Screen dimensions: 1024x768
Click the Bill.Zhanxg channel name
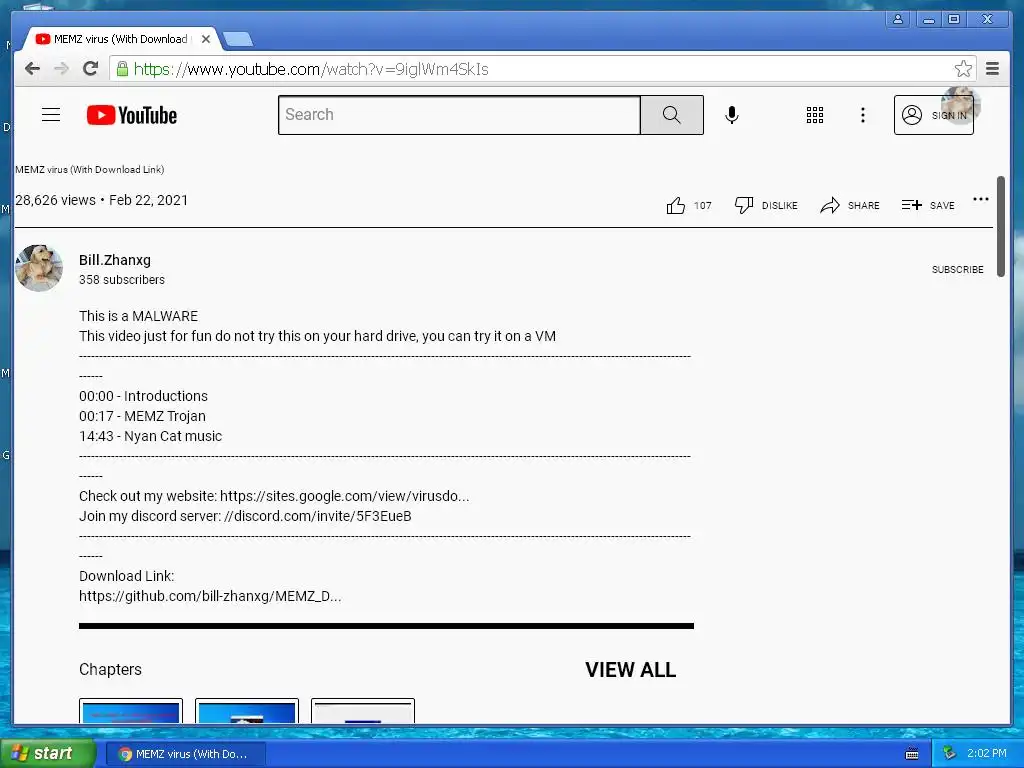click(115, 260)
